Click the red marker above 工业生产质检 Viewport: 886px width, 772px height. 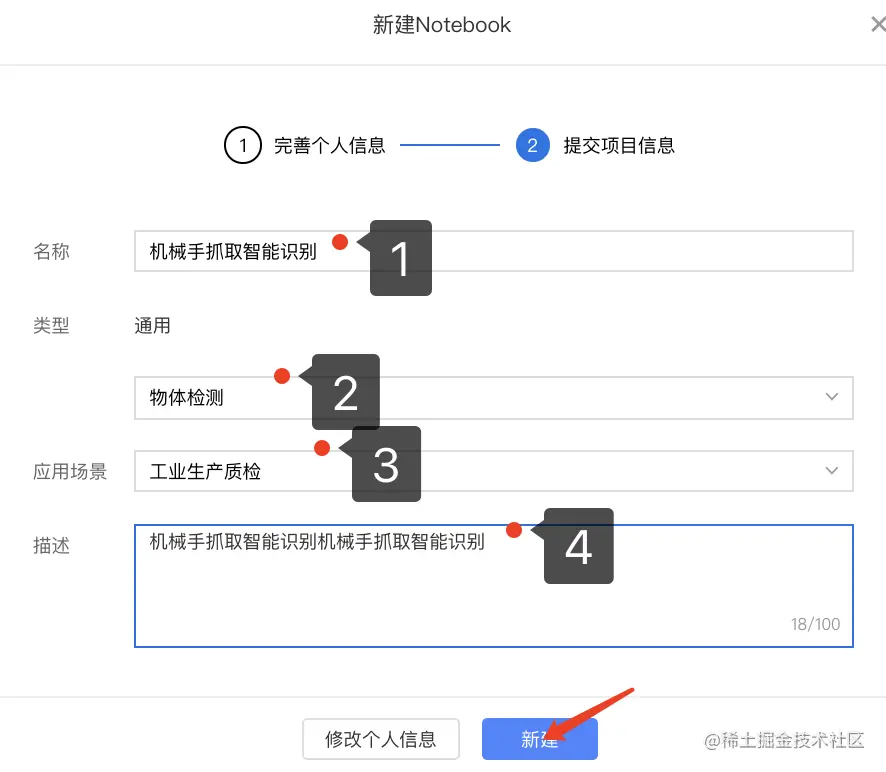click(x=322, y=449)
